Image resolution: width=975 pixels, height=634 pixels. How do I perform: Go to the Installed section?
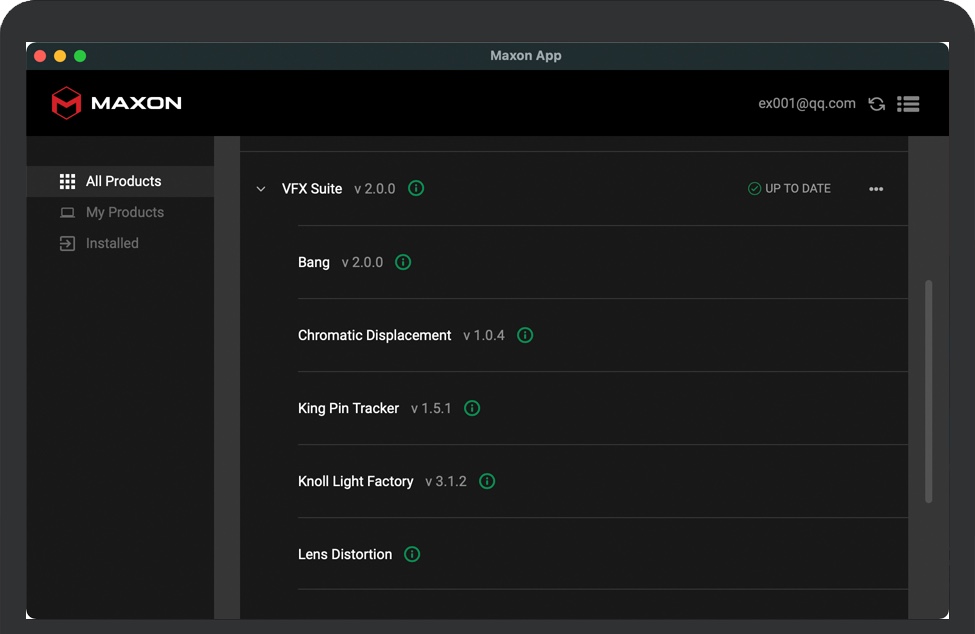tap(112, 243)
